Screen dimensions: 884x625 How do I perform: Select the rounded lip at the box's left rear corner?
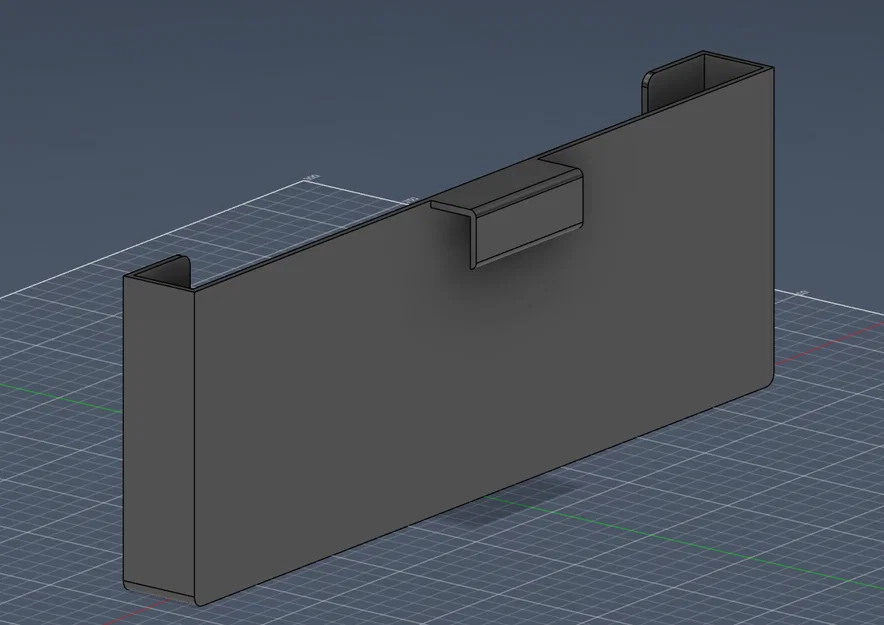169,272
